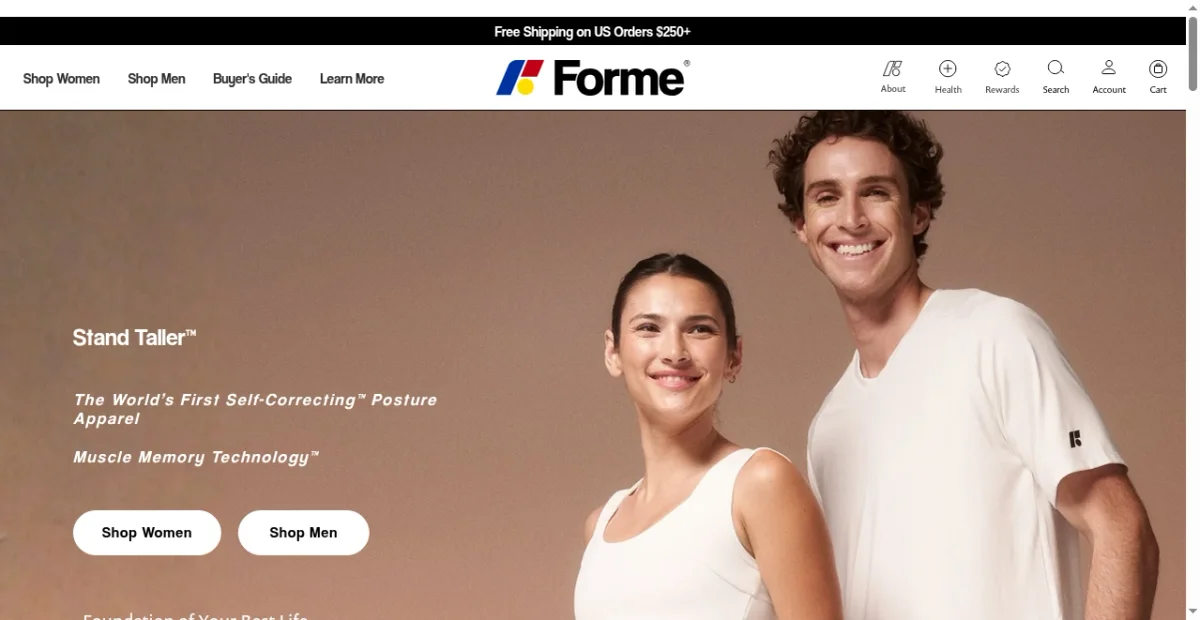Open the About icon in header
The height and width of the screenshot is (620, 1200).
[x=893, y=68]
